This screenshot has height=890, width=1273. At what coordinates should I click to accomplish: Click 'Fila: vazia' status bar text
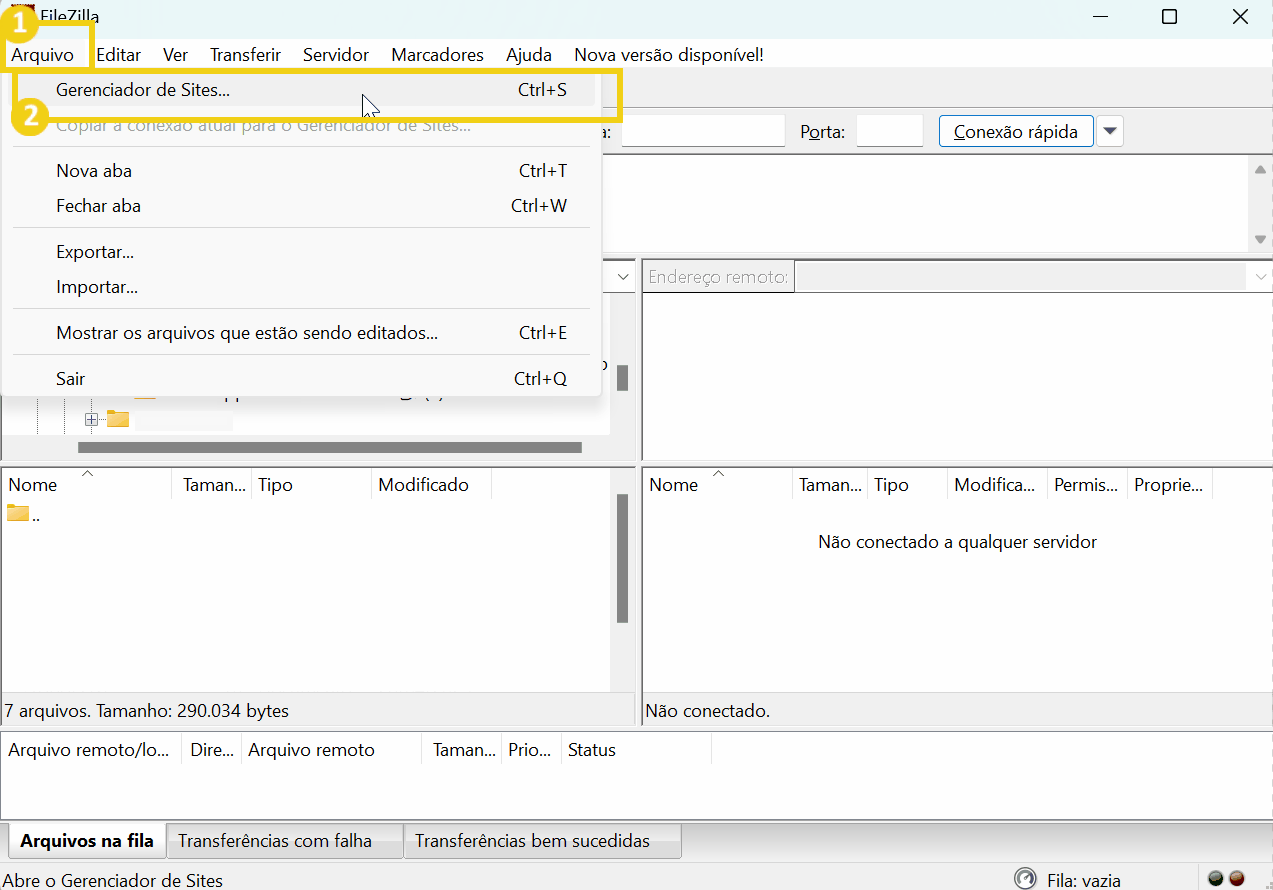tap(1084, 881)
